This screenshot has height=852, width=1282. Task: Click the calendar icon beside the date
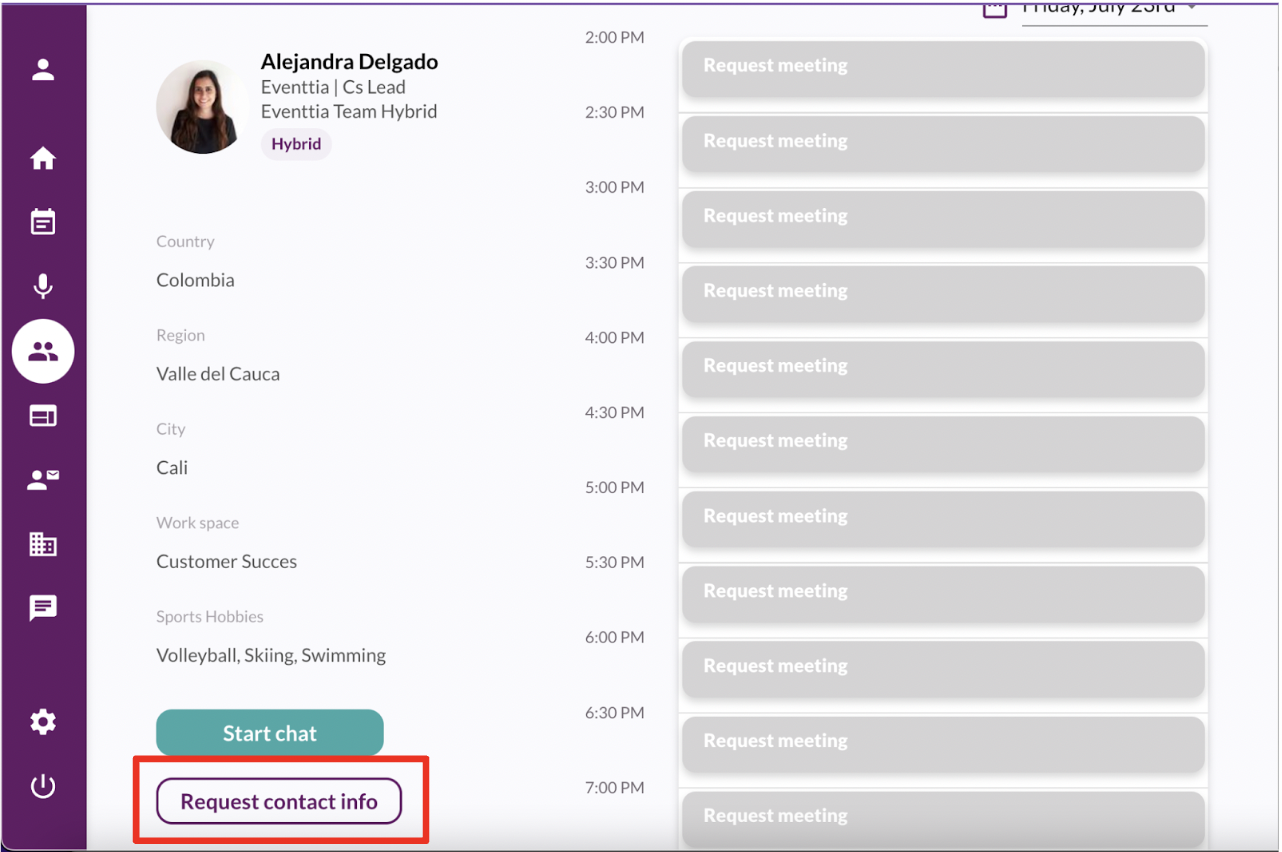994,9
